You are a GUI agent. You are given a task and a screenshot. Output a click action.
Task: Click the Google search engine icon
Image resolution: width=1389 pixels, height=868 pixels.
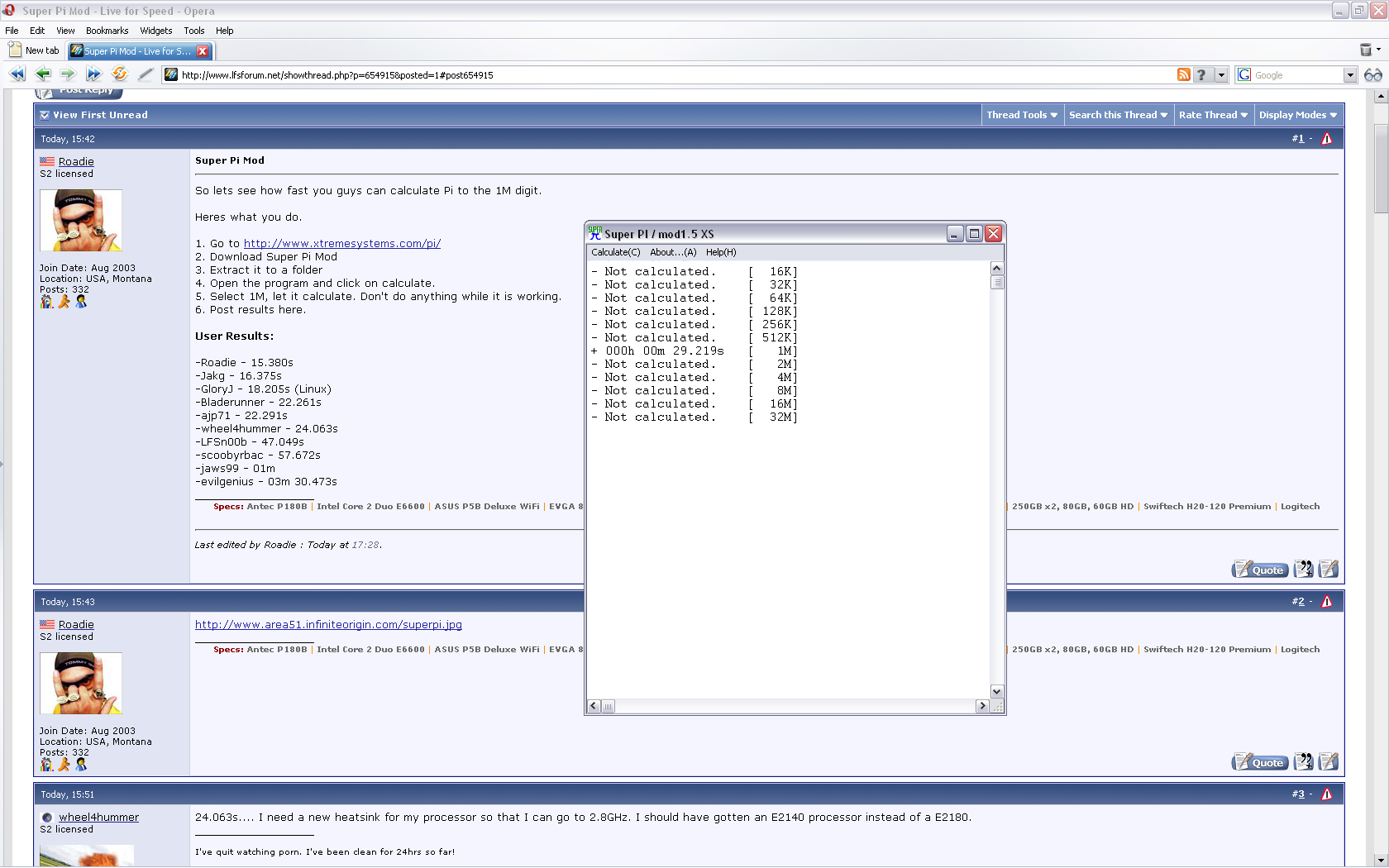[x=1244, y=74]
